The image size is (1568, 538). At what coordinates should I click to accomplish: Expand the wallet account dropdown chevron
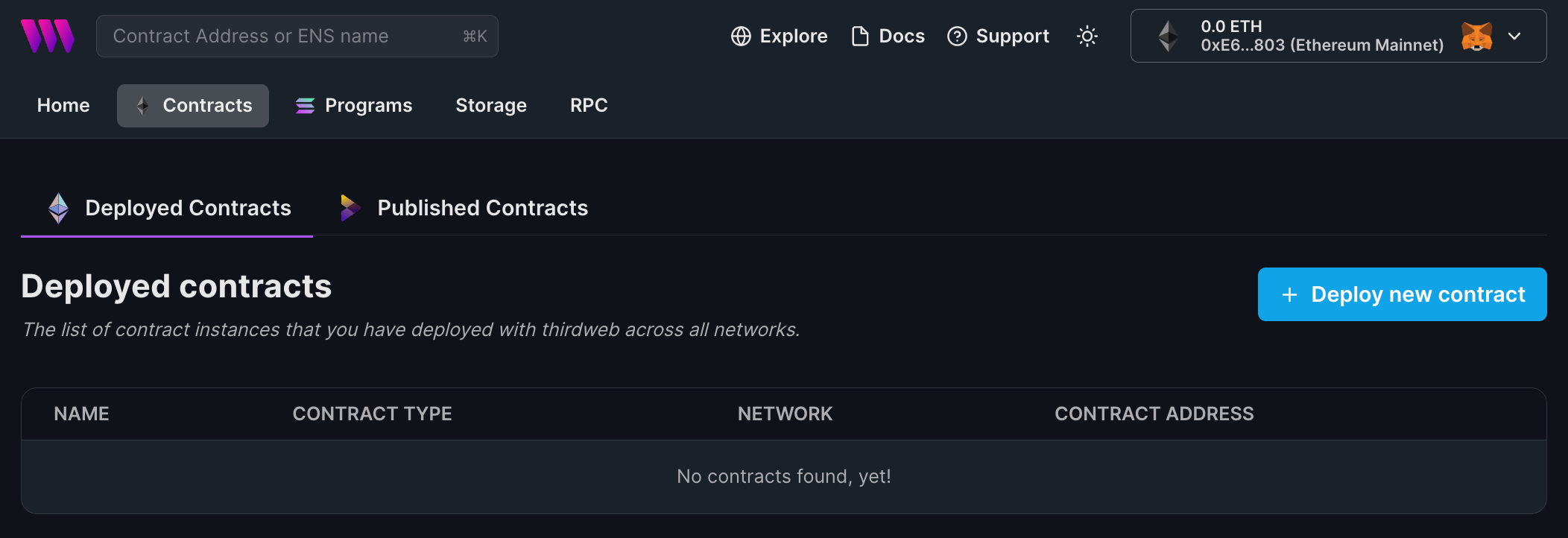[1515, 36]
